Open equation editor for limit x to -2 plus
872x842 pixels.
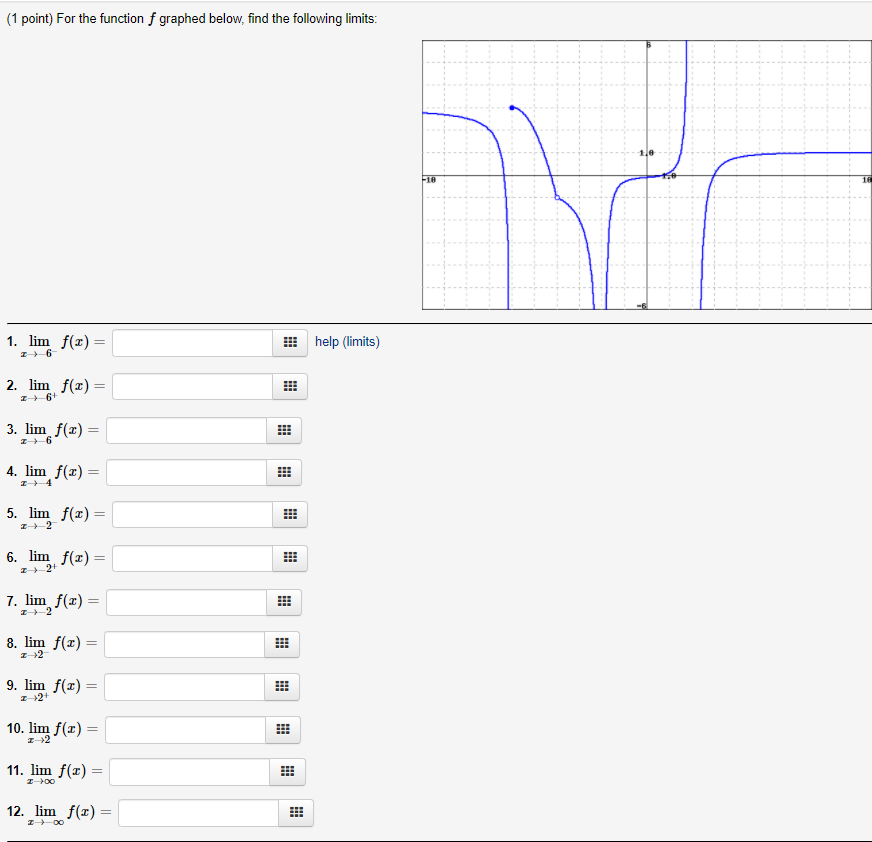point(290,557)
